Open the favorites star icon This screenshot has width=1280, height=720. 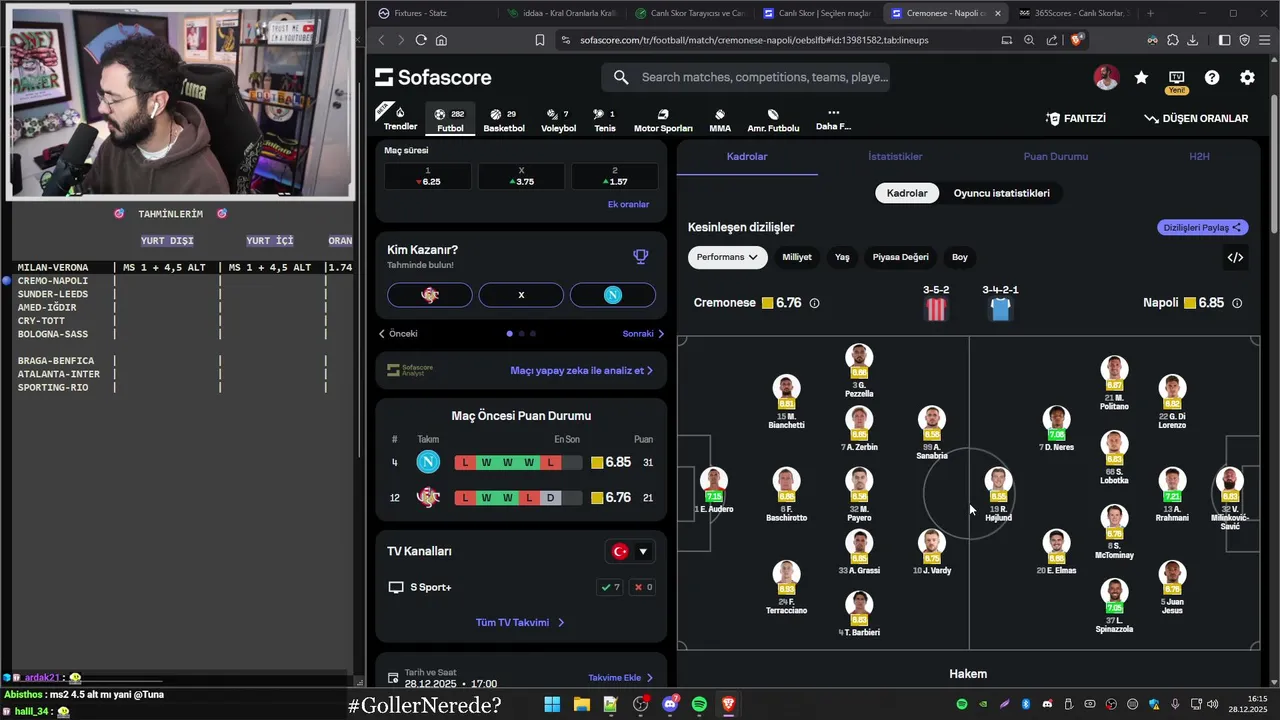(x=1141, y=77)
